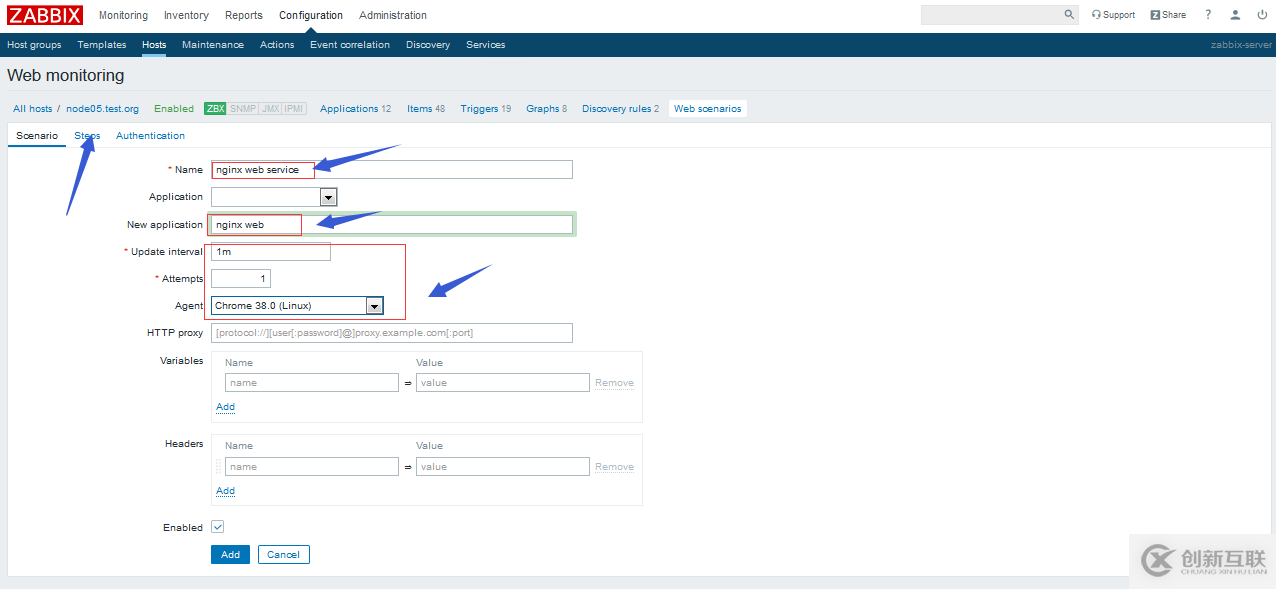Switch to the Authentication tab
This screenshot has height=589, width=1276.
point(150,135)
